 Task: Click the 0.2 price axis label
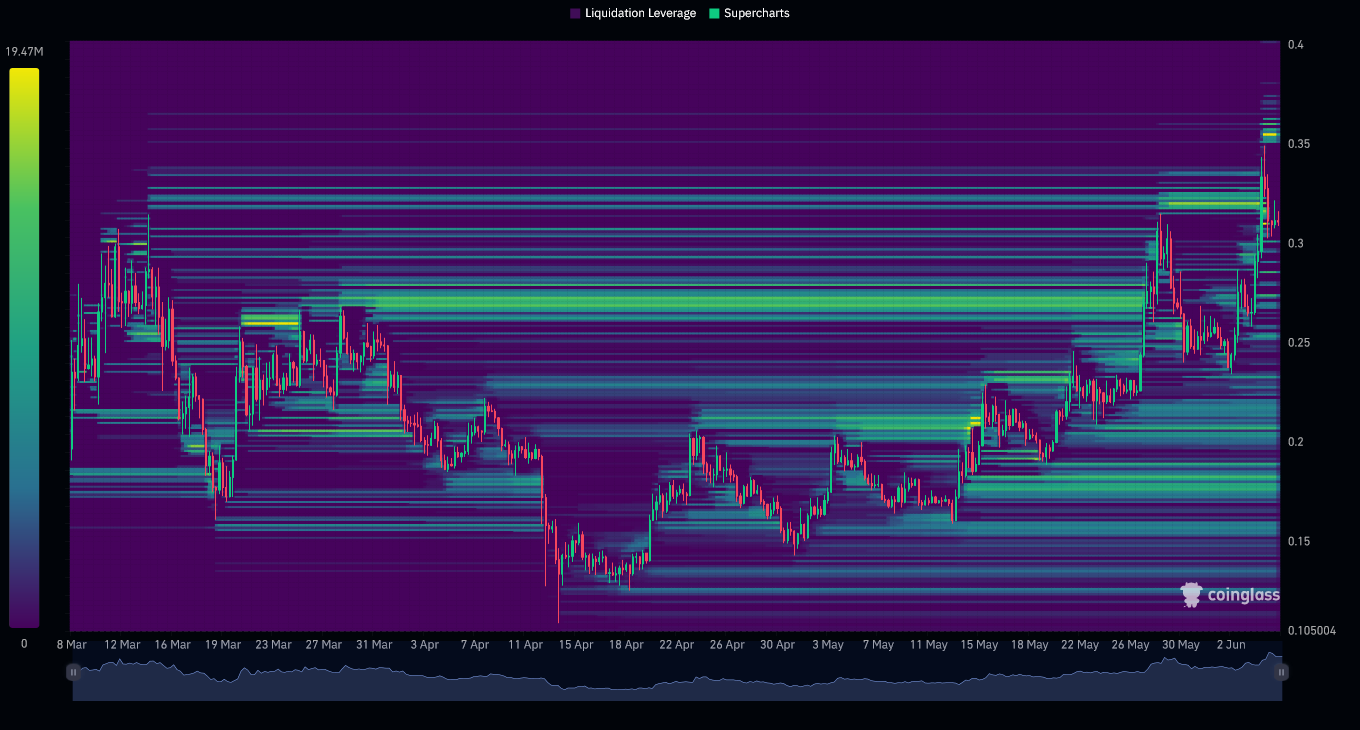pyautogui.click(x=1295, y=442)
